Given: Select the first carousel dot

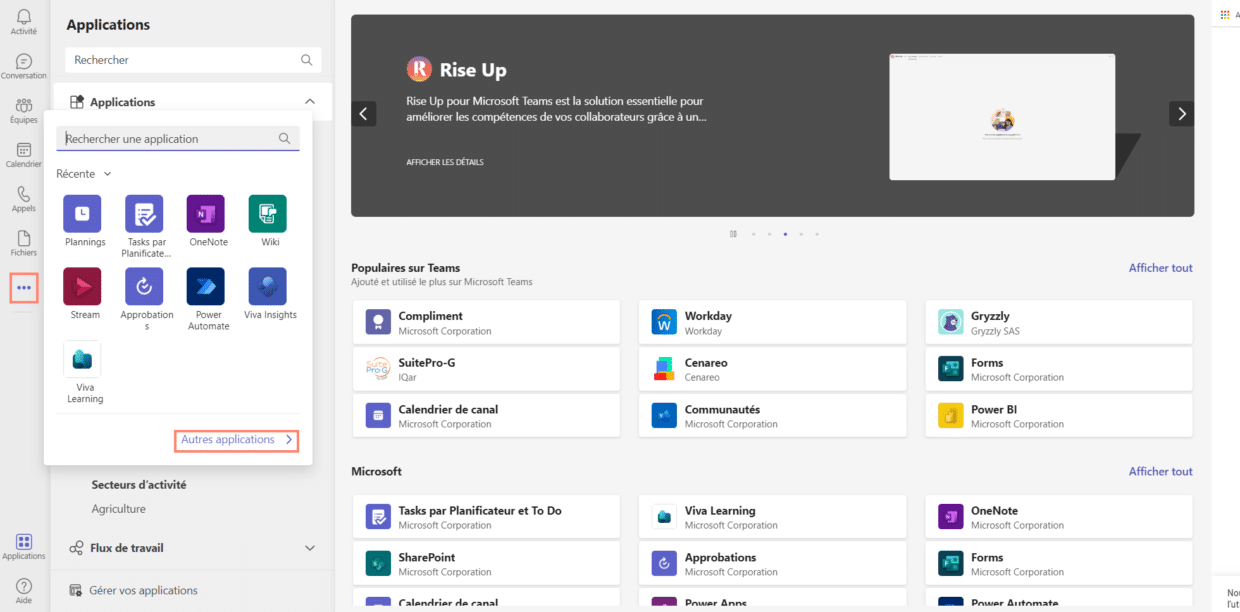Looking at the screenshot, I should tap(753, 234).
